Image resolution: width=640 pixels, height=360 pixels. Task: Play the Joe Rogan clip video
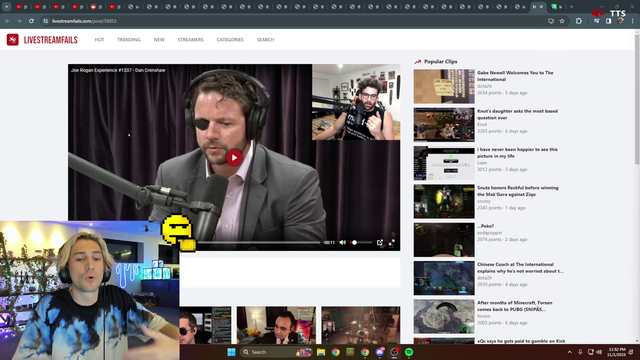pos(234,158)
